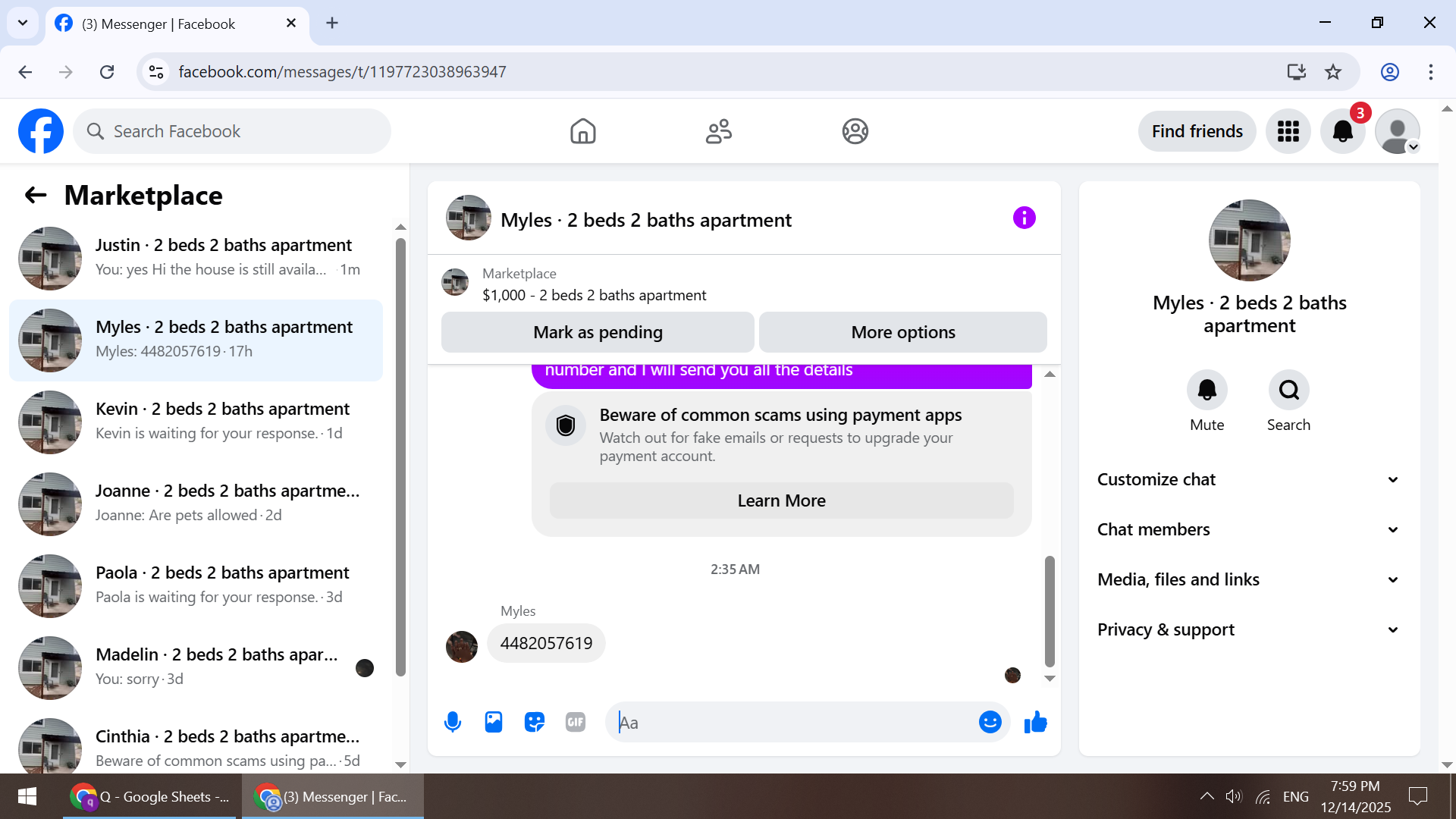Screen dimensions: 1456x819
Task: Open the sticker picker icon
Action: pyautogui.click(x=535, y=722)
